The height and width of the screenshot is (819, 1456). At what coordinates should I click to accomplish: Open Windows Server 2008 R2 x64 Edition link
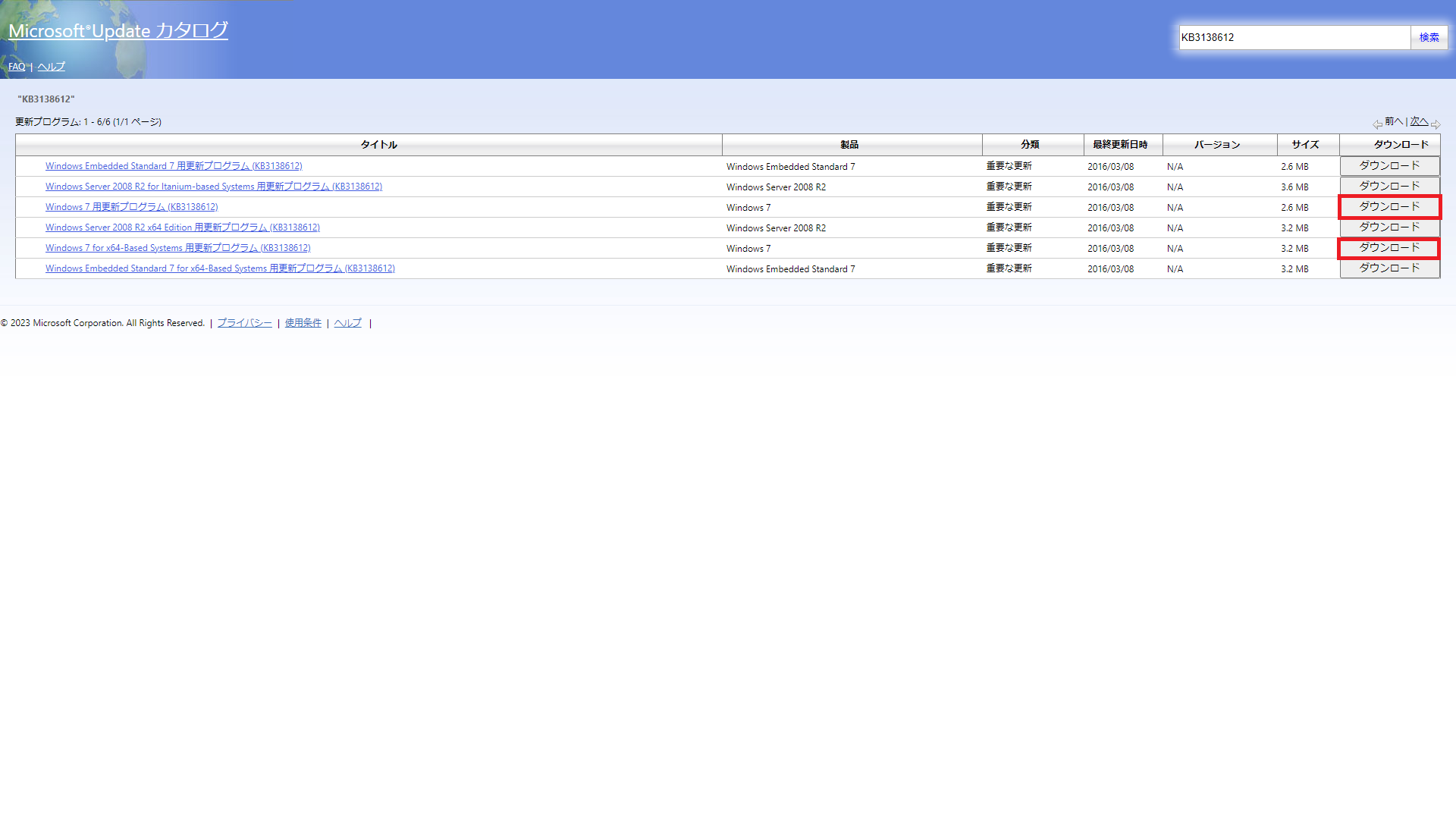point(183,227)
